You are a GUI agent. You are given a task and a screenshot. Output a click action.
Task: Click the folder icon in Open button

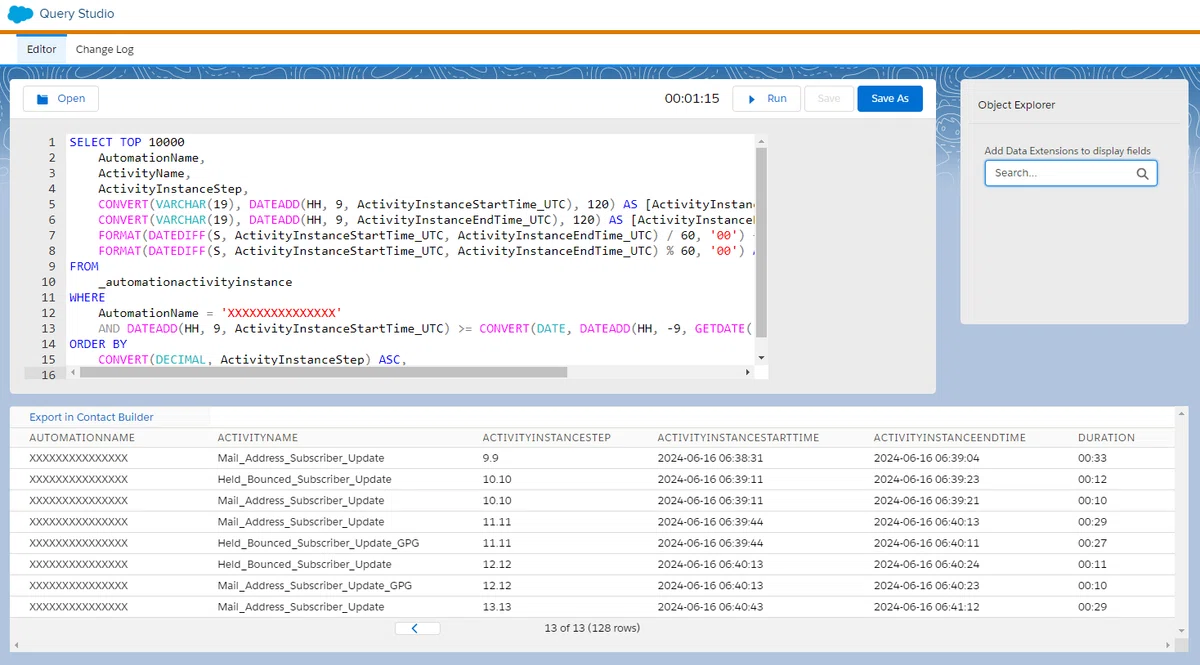pyautogui.click(x=43, y=99)
